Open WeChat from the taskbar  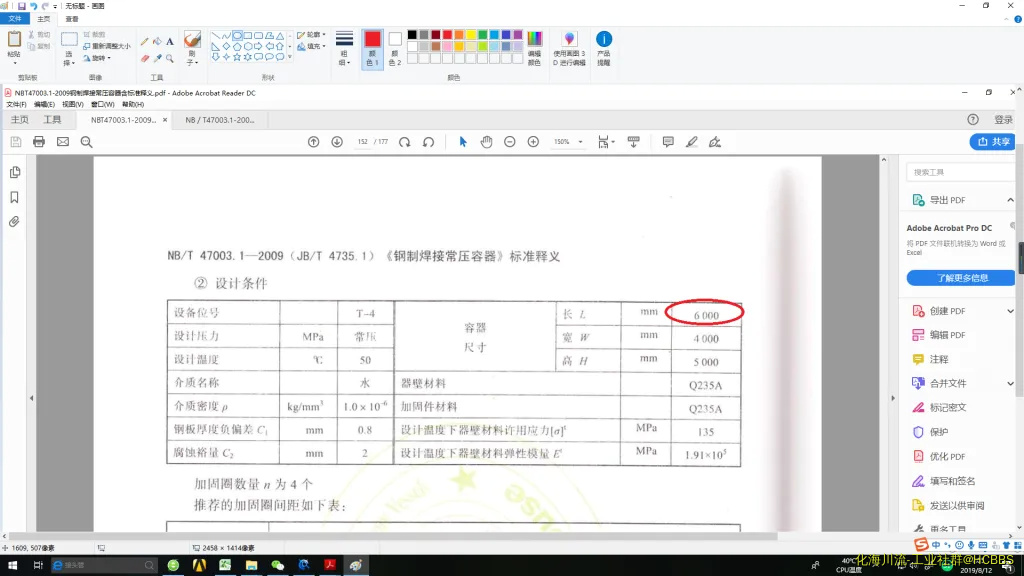pyautogui.click(x=278, y=565)
